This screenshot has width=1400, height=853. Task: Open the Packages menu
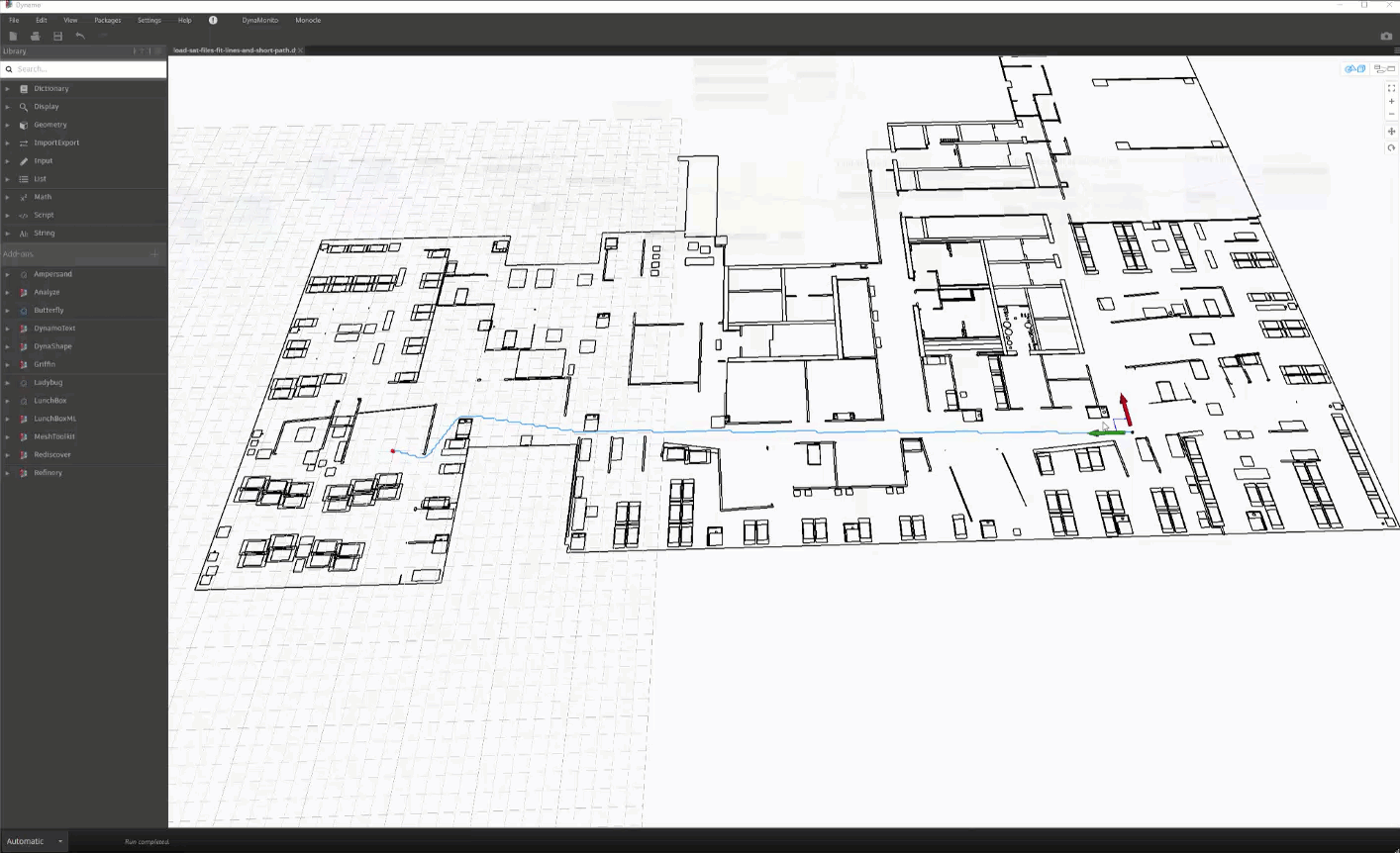point(108,20)
